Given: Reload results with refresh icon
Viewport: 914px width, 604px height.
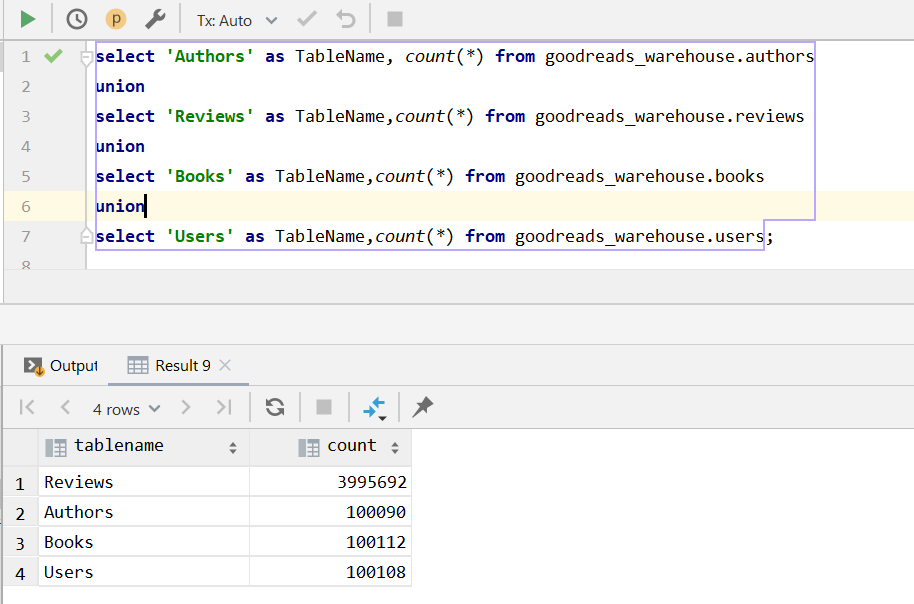Looking at the screenshot, I should point(275,407).
